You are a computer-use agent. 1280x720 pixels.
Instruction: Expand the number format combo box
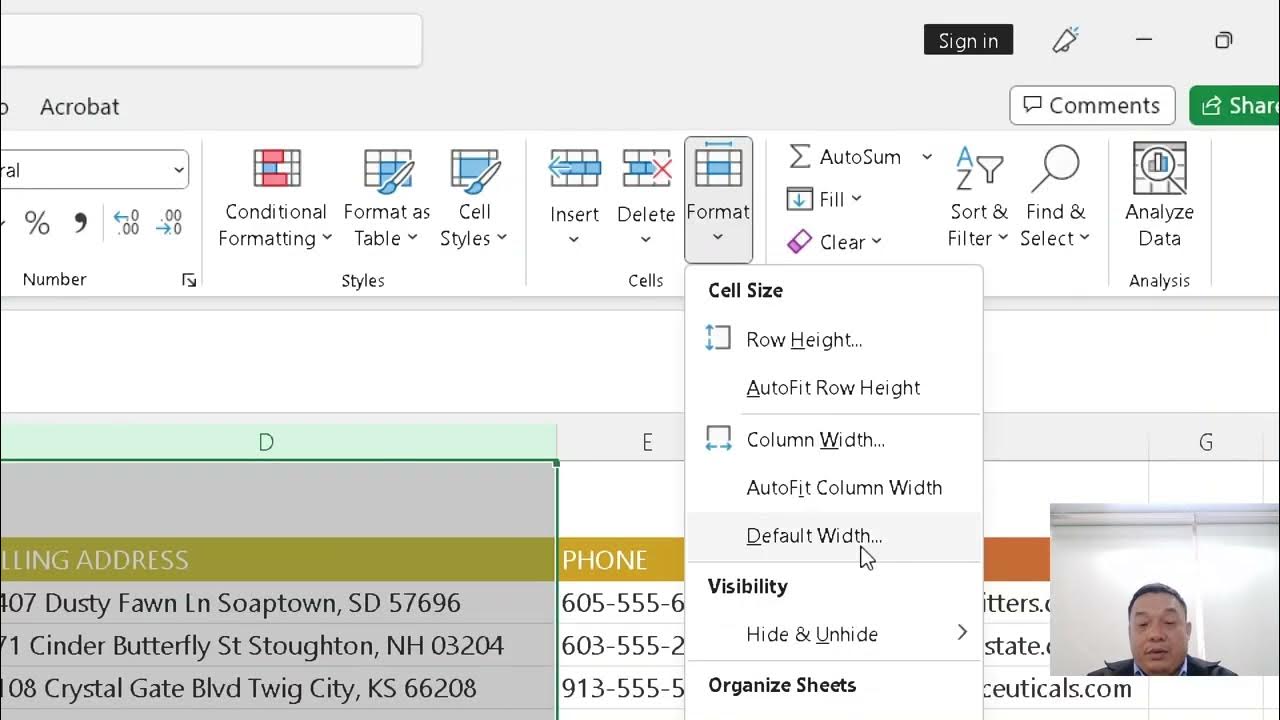[x=178, y=170]
